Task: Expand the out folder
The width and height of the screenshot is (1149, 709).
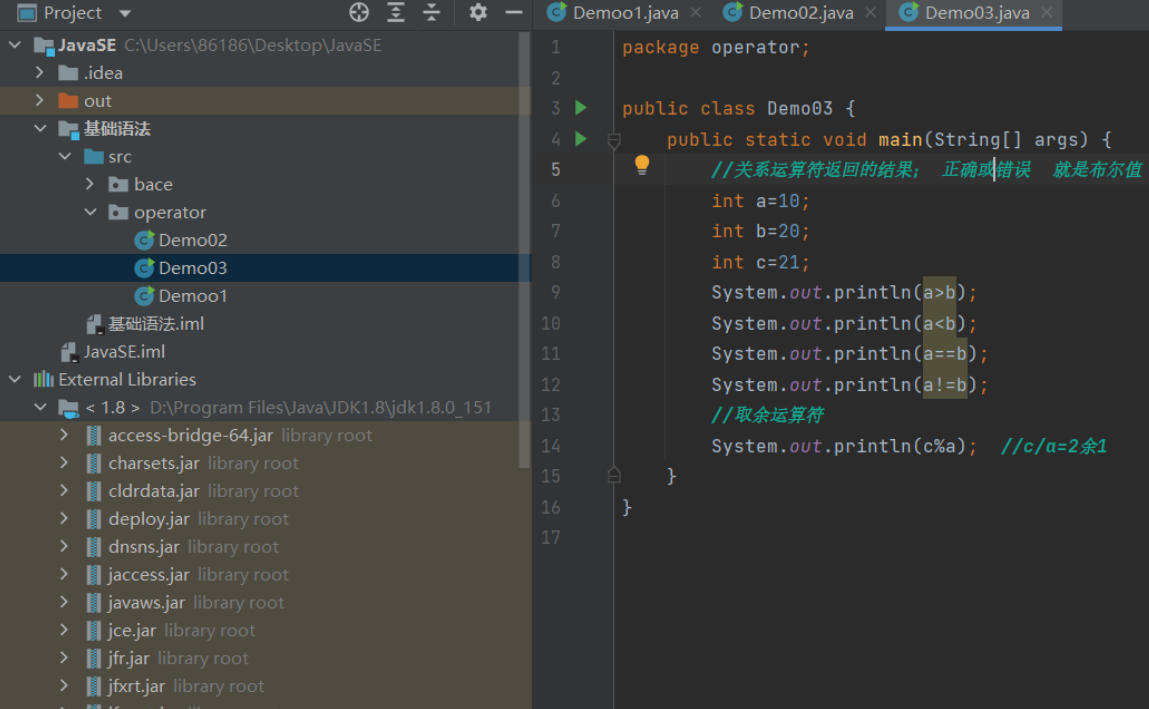Action: 40,100
